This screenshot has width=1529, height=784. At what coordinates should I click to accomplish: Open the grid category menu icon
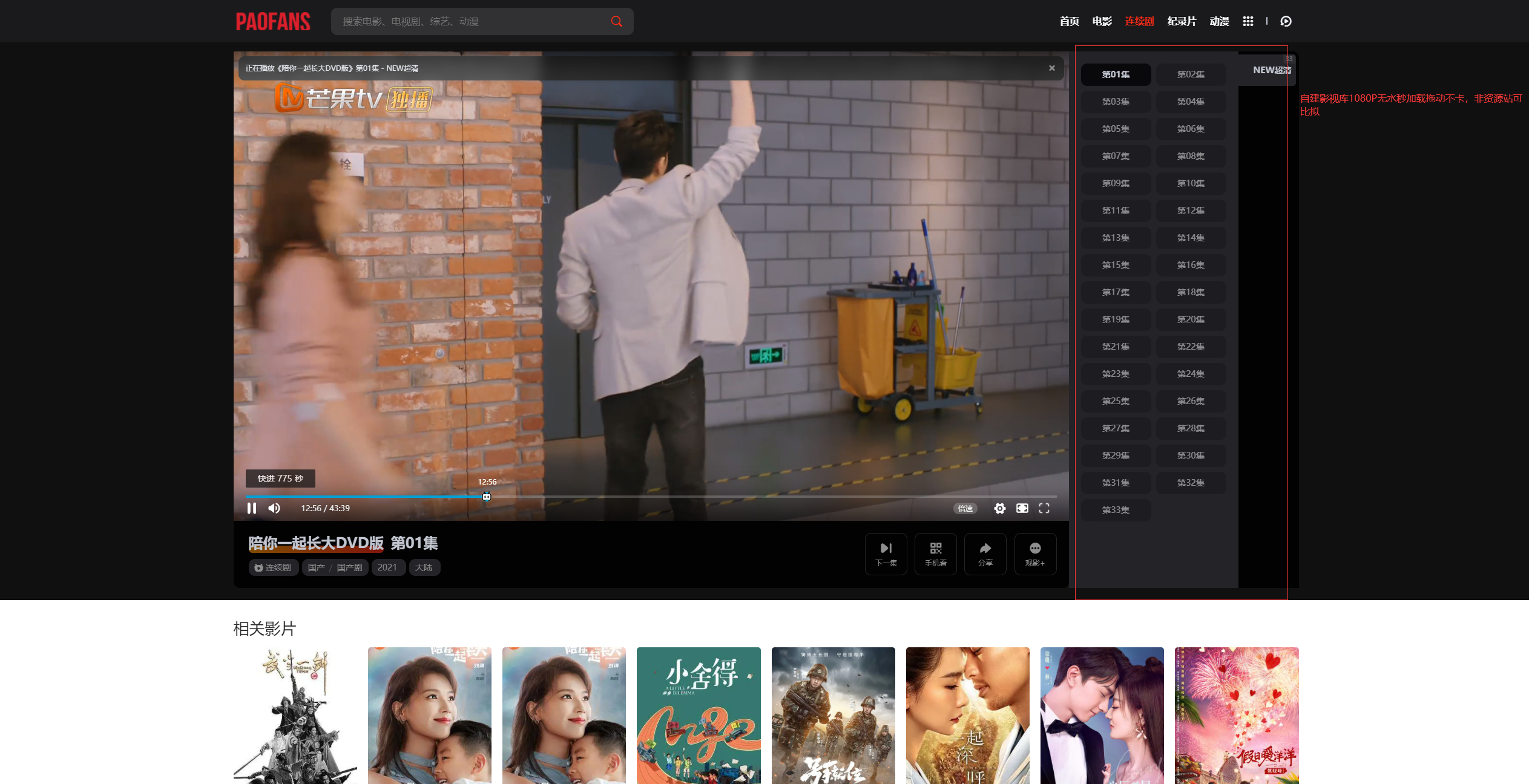[x=1248, y=21]
